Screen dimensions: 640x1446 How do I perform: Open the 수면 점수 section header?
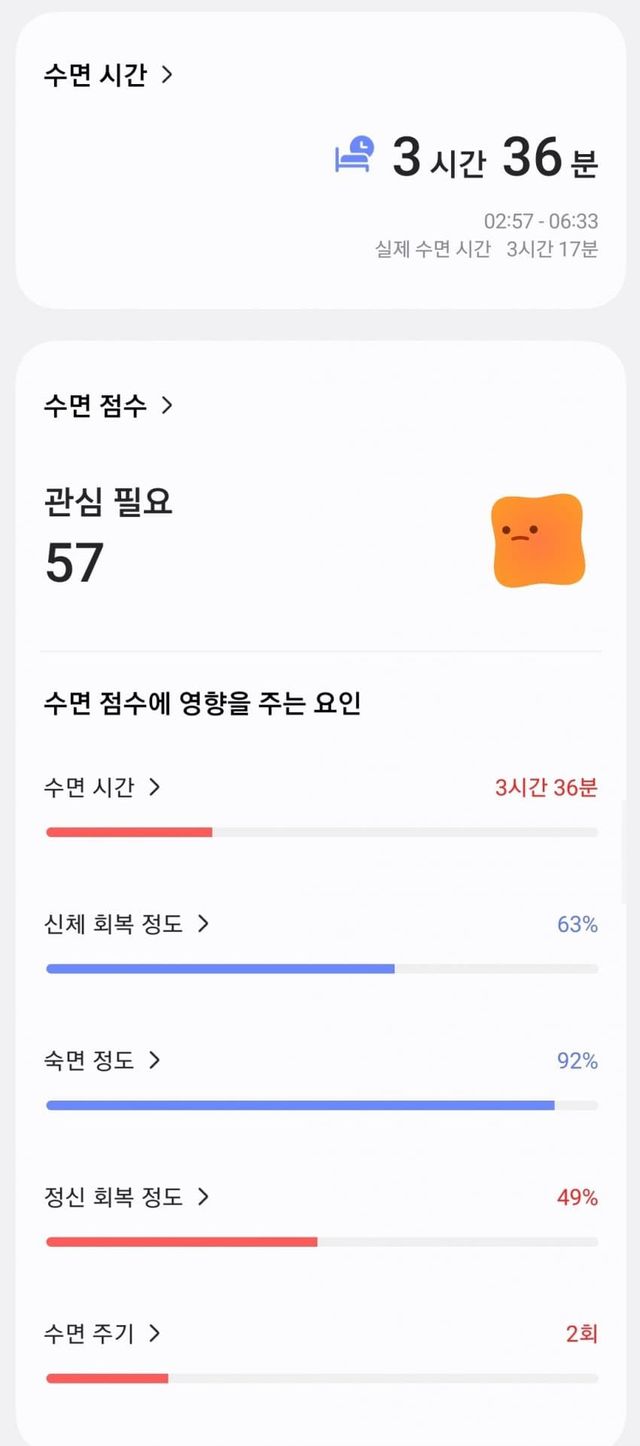pos(95,405)
